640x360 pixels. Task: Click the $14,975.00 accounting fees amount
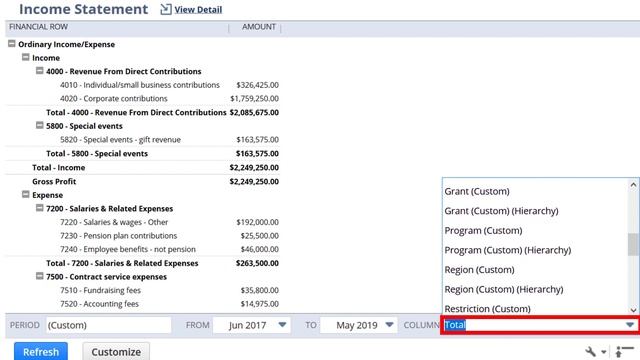coord(260,304)
